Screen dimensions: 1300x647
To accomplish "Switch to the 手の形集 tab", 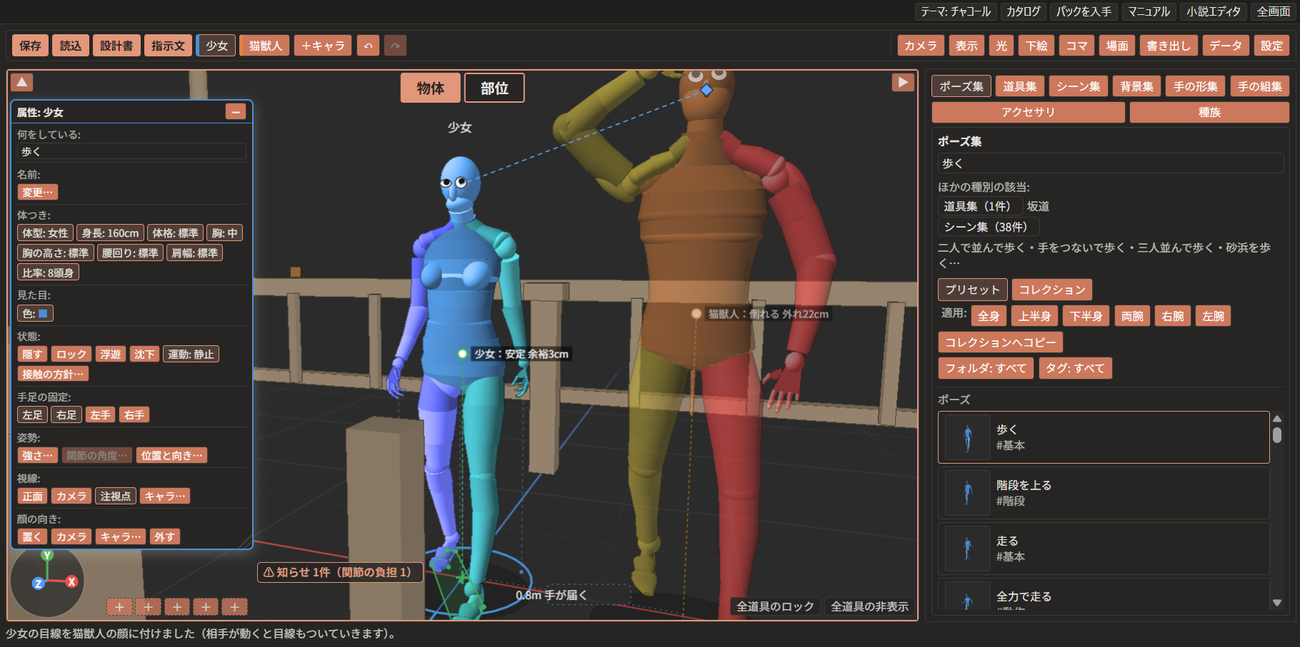I will click(1195, 86).
